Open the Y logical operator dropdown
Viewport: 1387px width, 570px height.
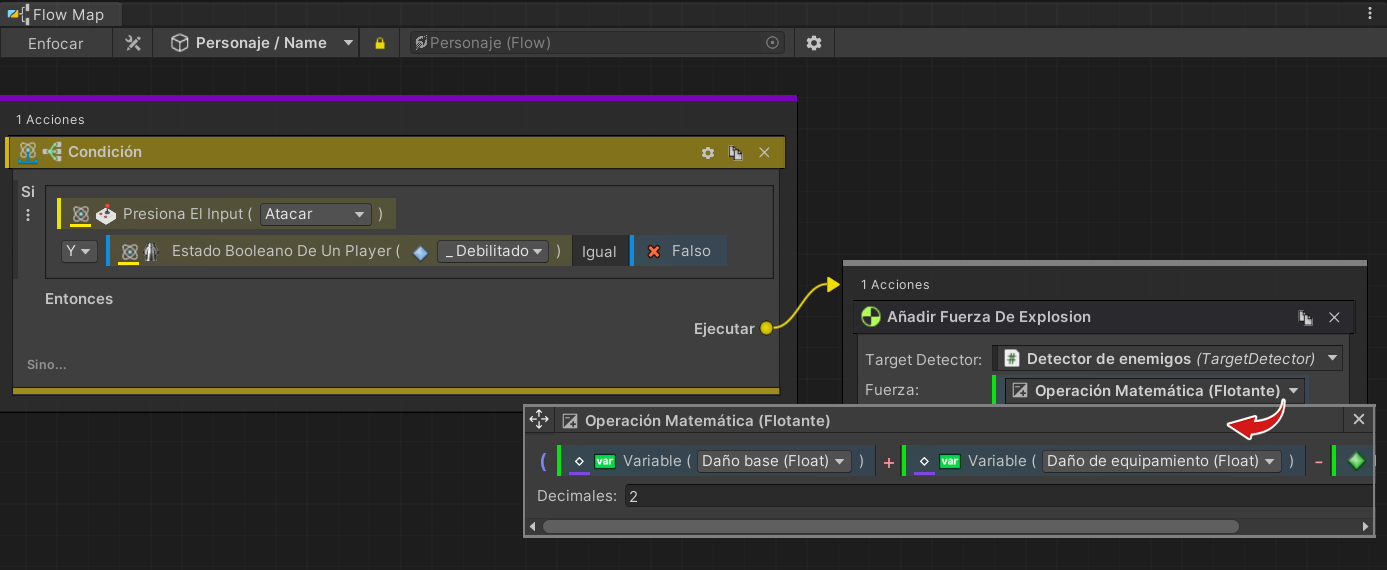pos(79,252)
